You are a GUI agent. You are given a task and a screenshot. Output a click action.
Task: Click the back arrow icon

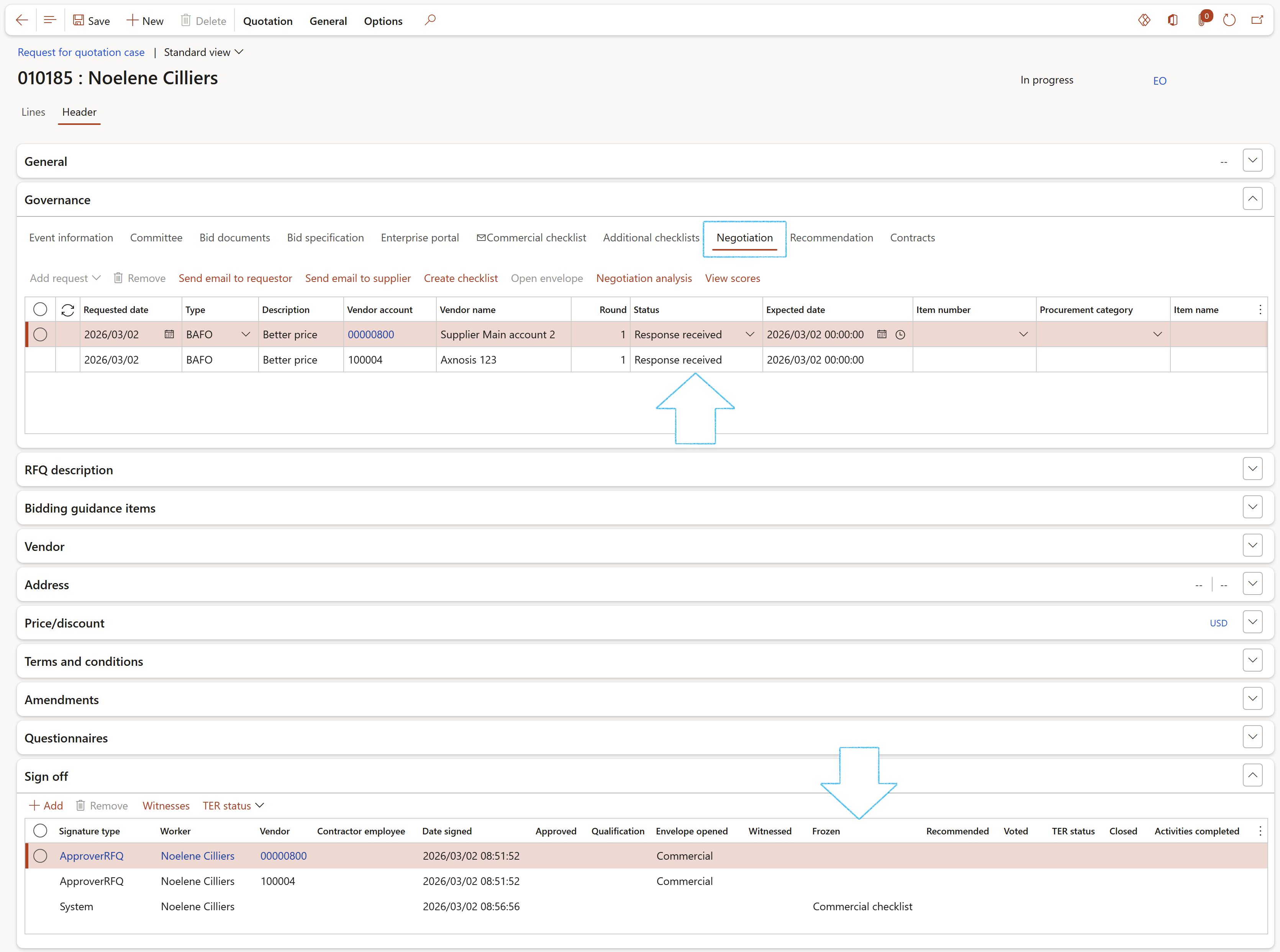[22, 21]
